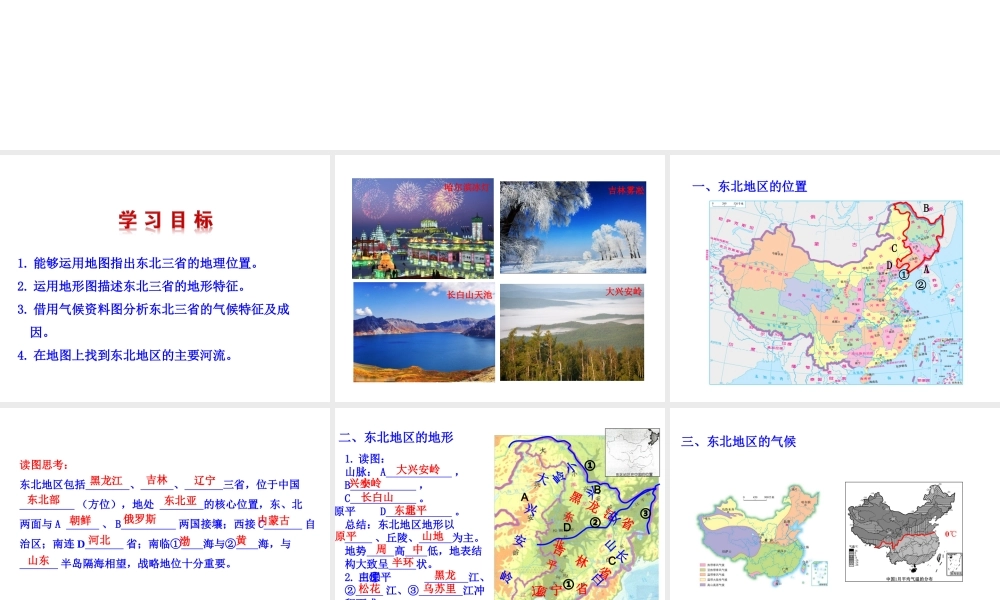Click objective 4 about 主要河流
The image size is (1000, 600).
[125, 355]
